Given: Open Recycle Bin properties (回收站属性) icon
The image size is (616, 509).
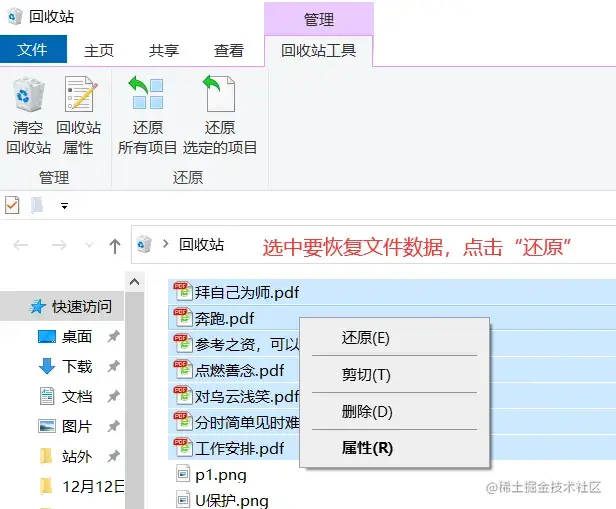Looking at the screenshot, I should [x=80, y=94].
